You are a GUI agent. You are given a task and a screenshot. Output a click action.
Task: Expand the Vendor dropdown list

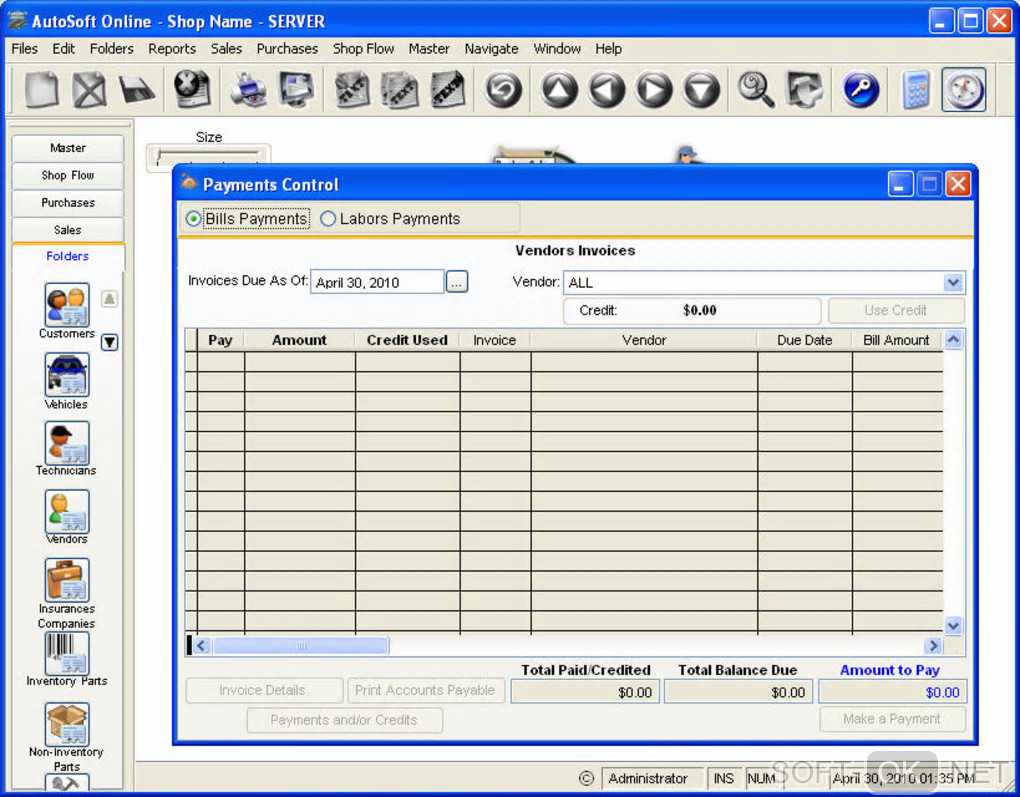click(x=953, y=283)
